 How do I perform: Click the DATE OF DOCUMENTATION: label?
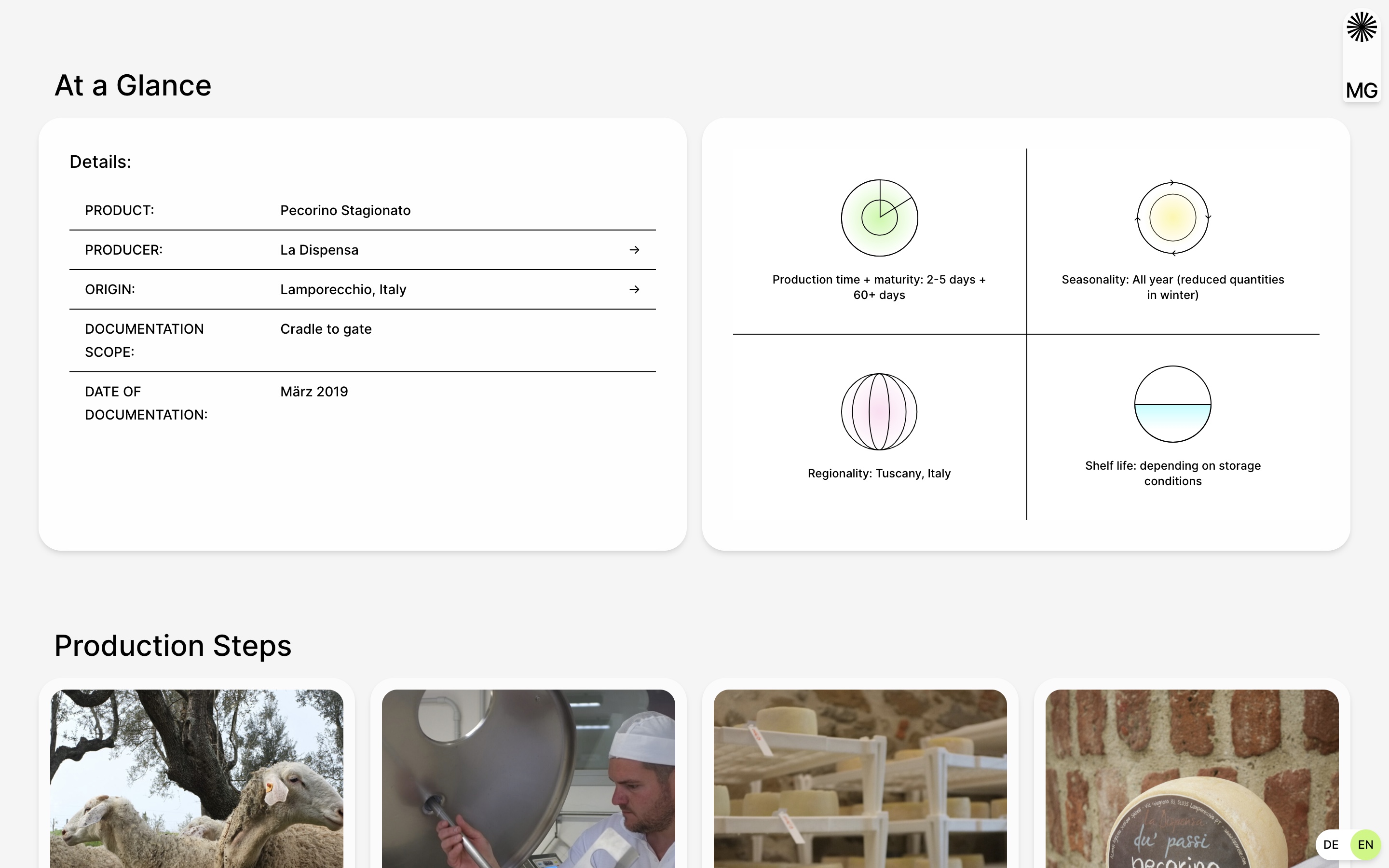pyautogui.click(x=146, y=403)
